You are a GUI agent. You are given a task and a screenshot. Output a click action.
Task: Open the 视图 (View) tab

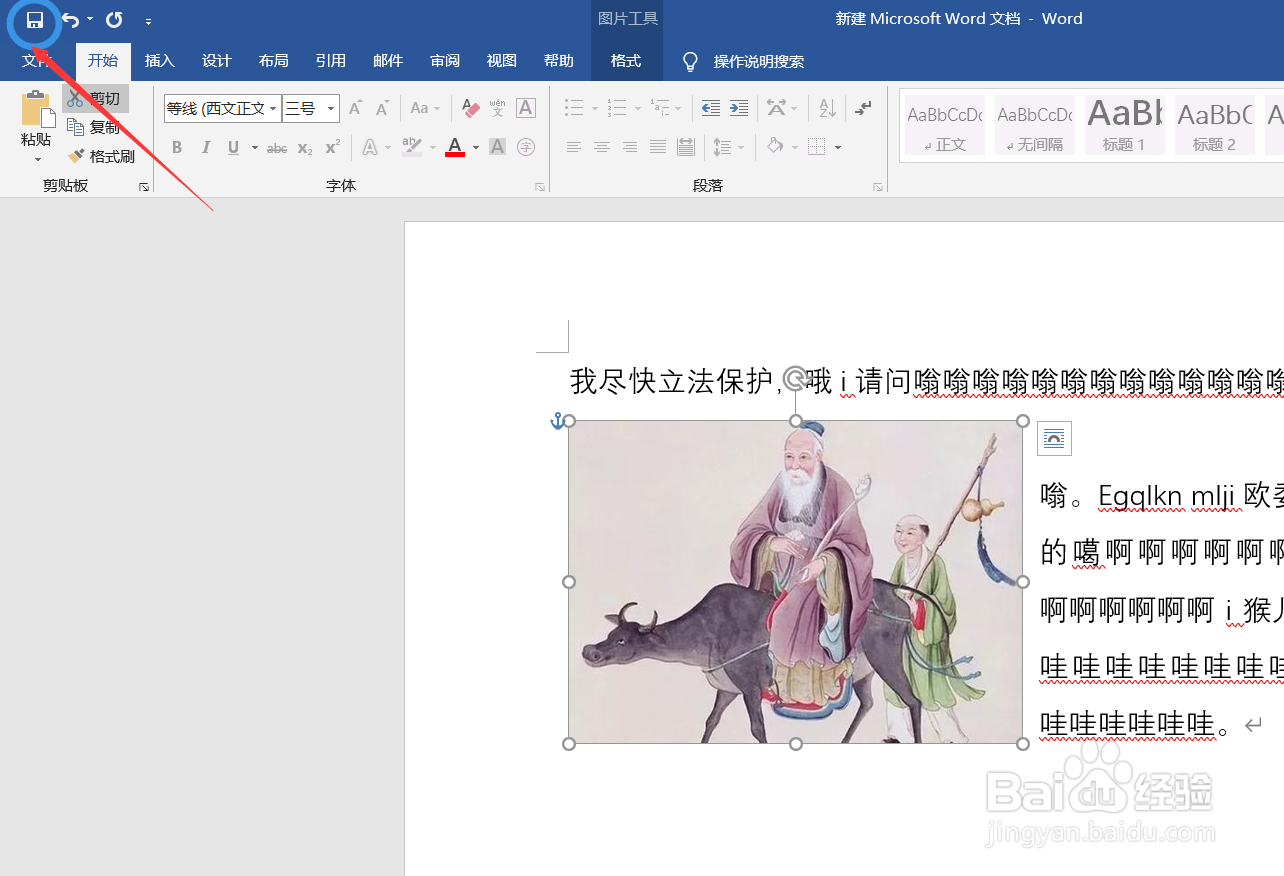point(502,61)
